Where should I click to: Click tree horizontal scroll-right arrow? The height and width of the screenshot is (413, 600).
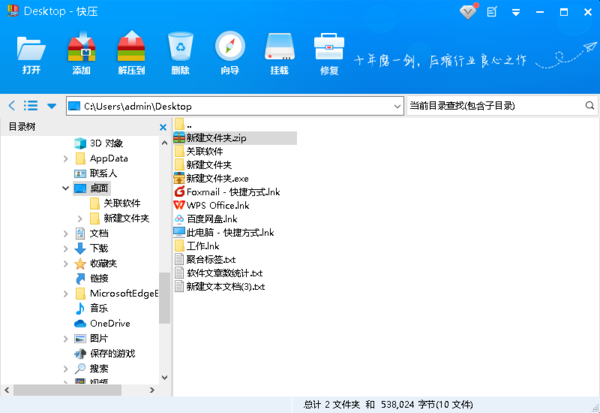152,390
